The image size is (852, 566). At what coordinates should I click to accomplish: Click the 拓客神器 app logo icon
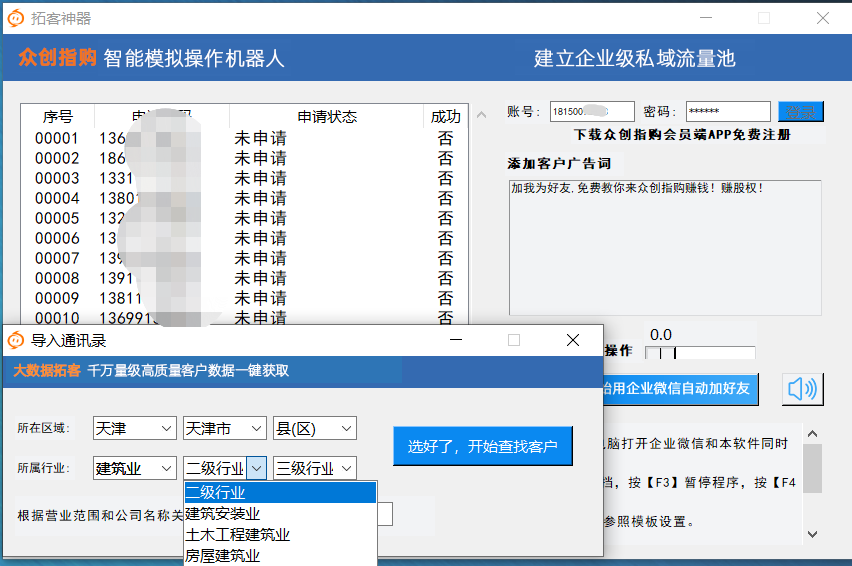[x=16, y=18]
